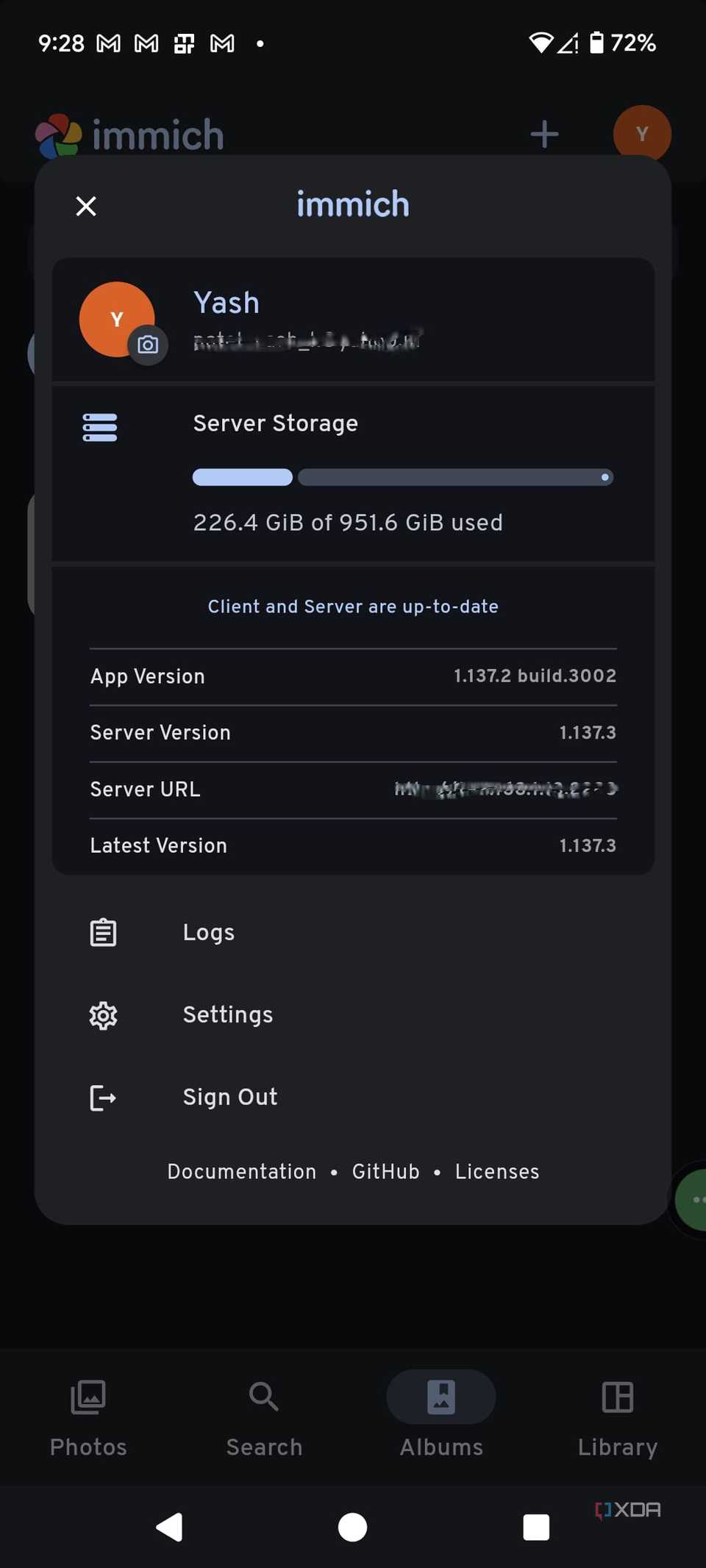Tap the camera icon to change avatar
Viewport: 706px width, 1568px height.
[x=148, y=344]
